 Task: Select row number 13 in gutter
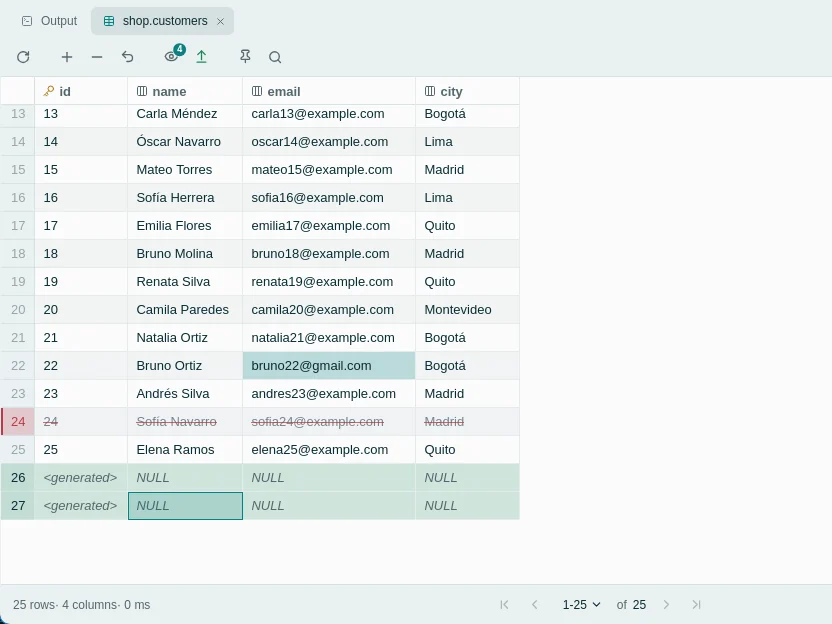click(x=18, y=114)
